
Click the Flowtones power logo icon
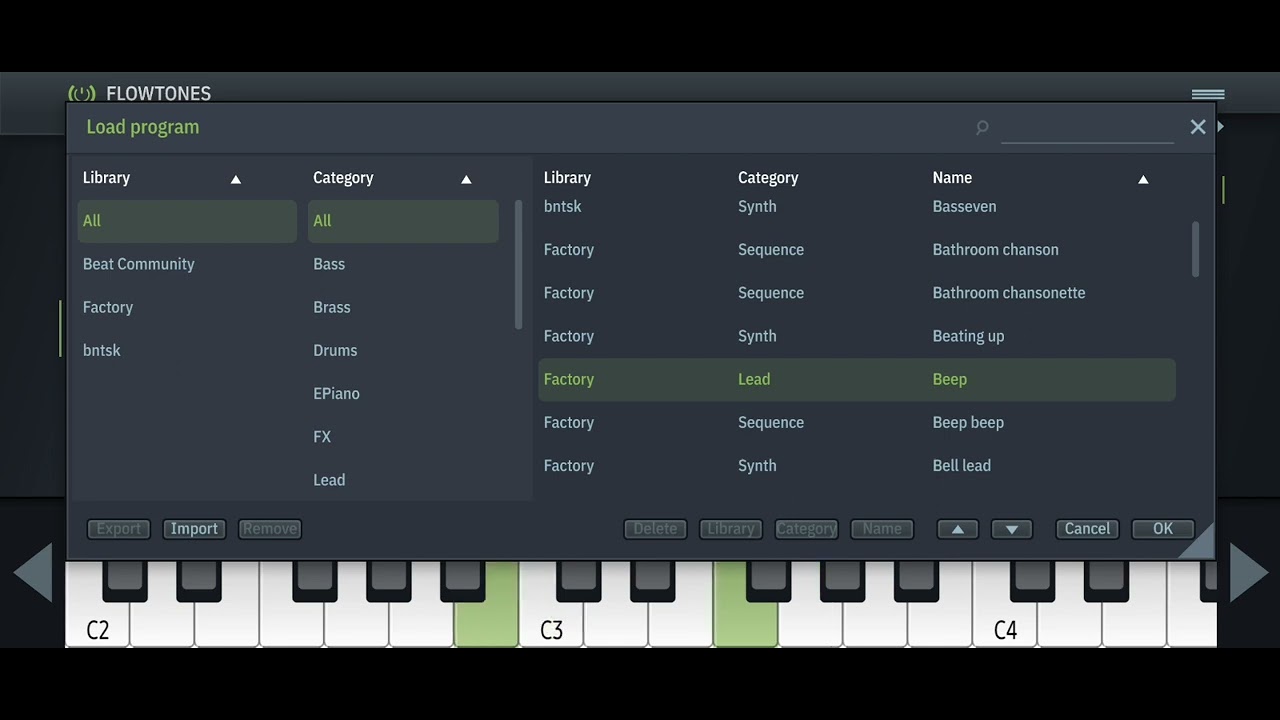(x=82, y=93)
